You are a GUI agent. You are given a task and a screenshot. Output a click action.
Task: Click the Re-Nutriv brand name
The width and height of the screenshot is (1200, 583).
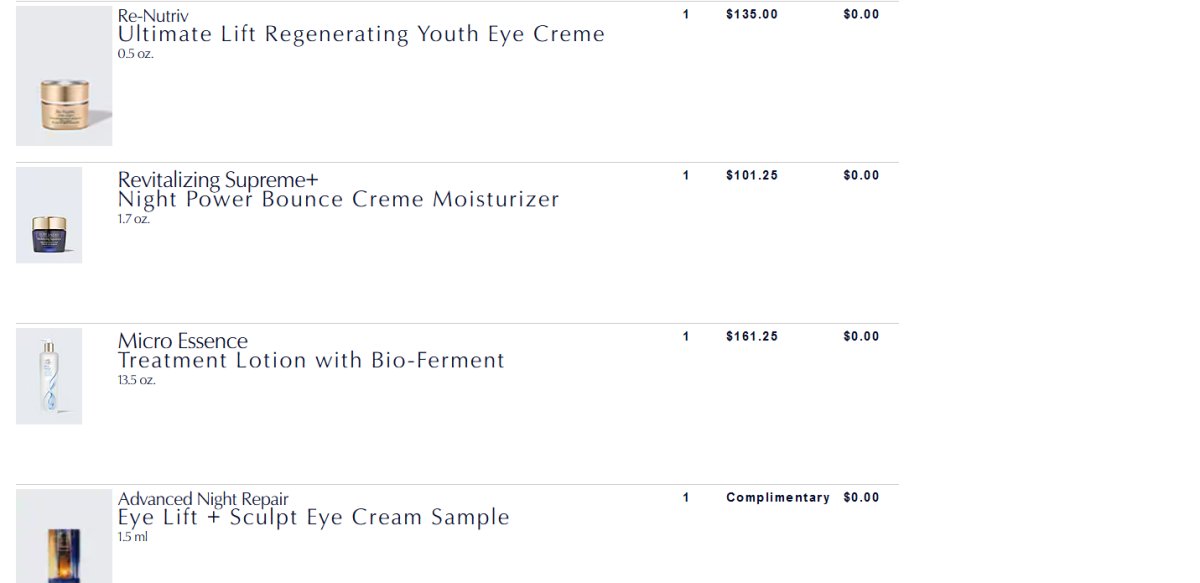pyautogui.click(x=153, y=16)
